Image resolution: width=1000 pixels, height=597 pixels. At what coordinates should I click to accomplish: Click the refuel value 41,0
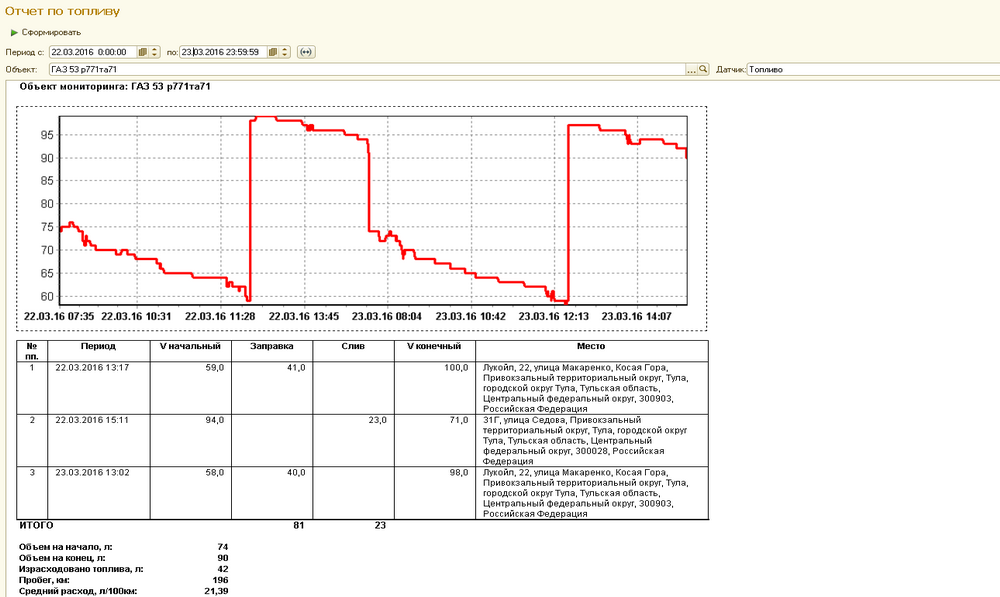296,368
